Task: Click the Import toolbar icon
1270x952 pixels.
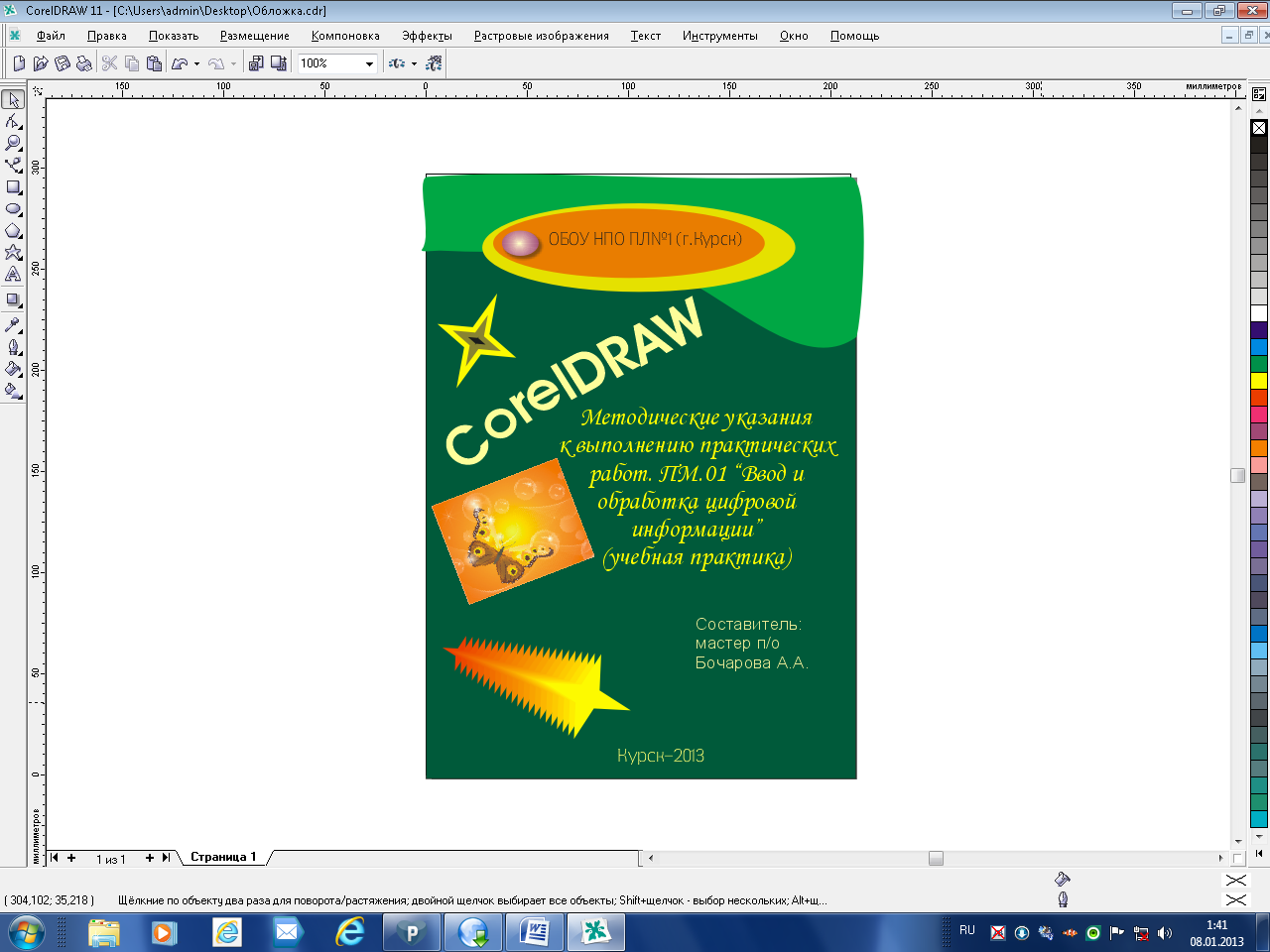Action: 256,63
